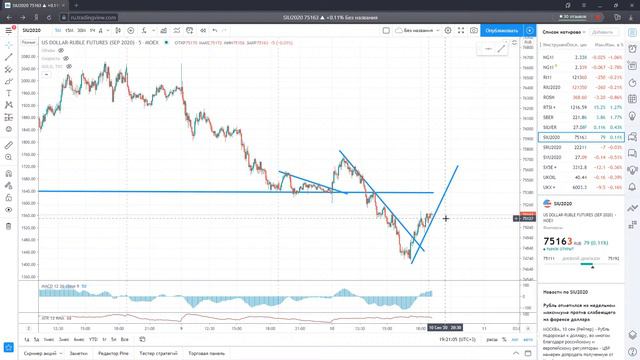The image size is (640, 360).
Task: Open the emoji icons tool
Action: click(x=9, y=129)
